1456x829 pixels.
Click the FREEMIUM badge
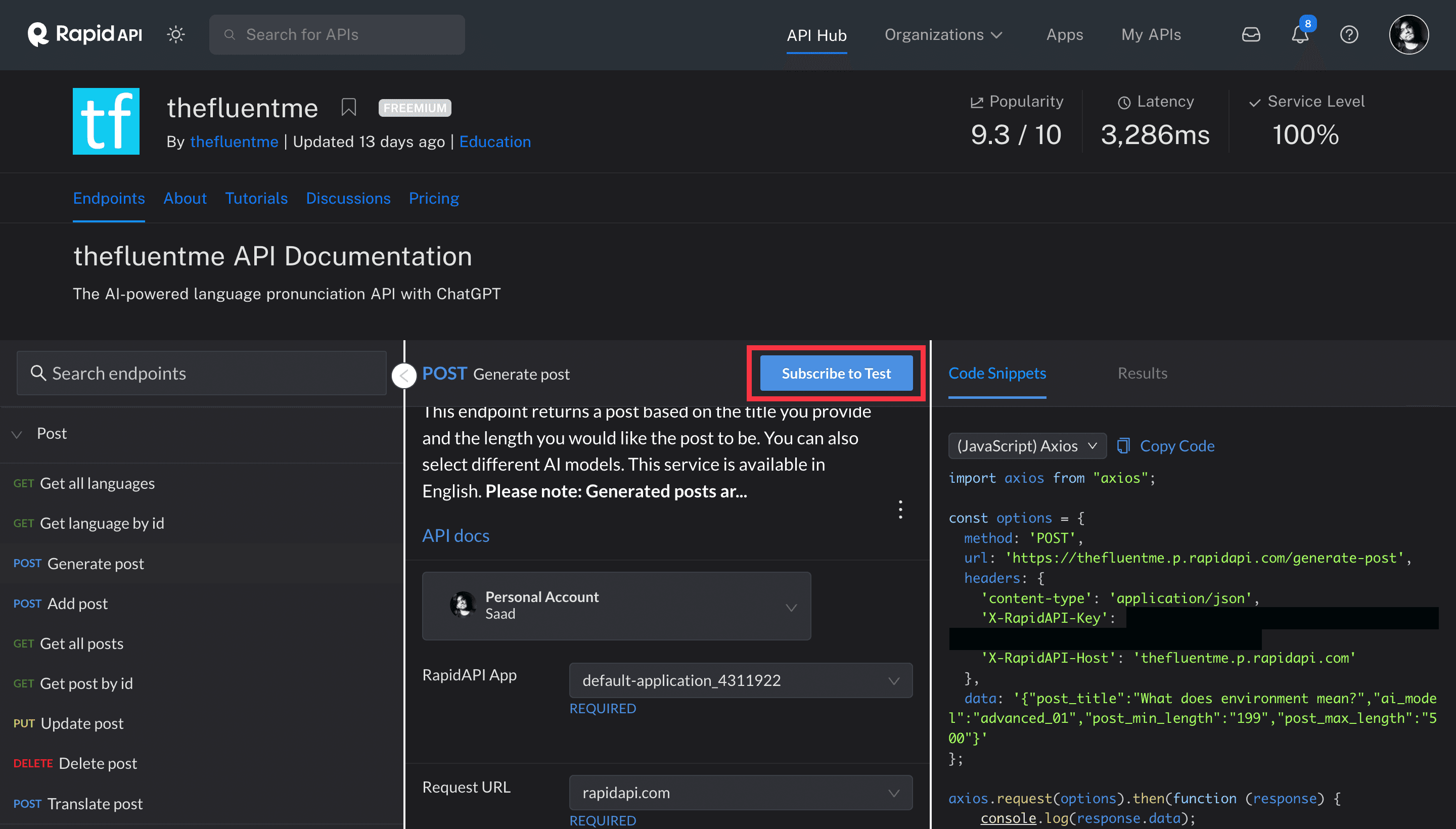coord(415,108)
